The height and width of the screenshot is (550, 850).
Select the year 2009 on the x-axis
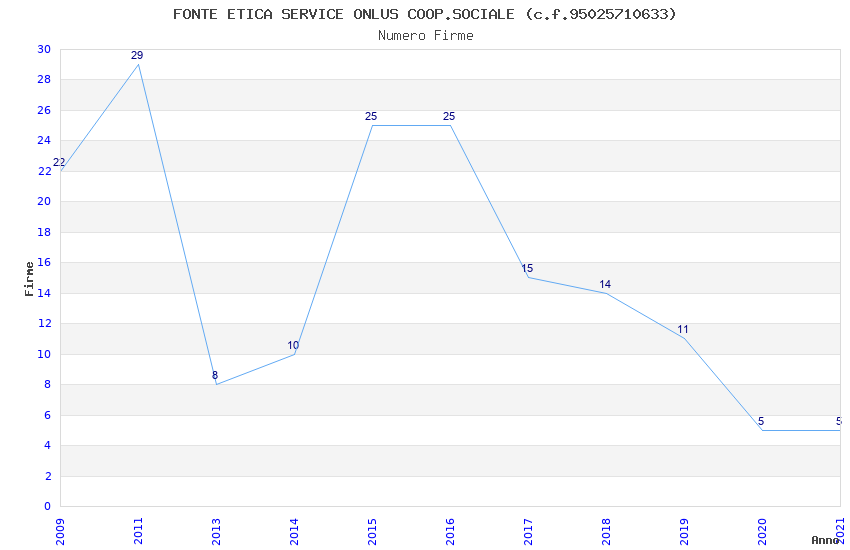click(60, 532)
